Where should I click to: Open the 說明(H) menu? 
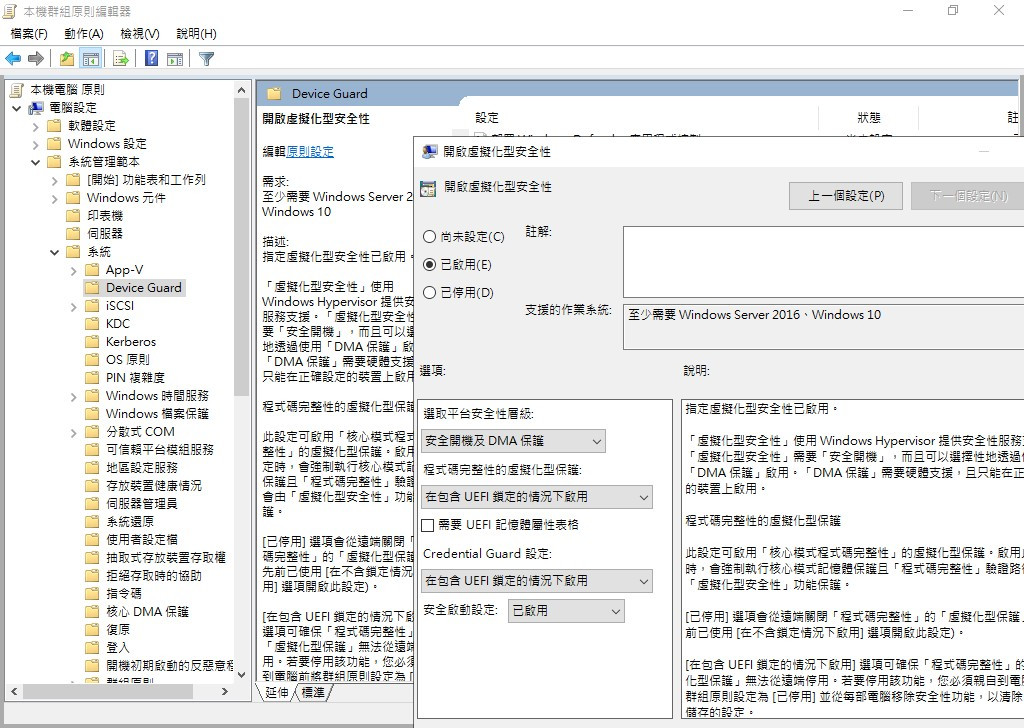coord(196,33)
